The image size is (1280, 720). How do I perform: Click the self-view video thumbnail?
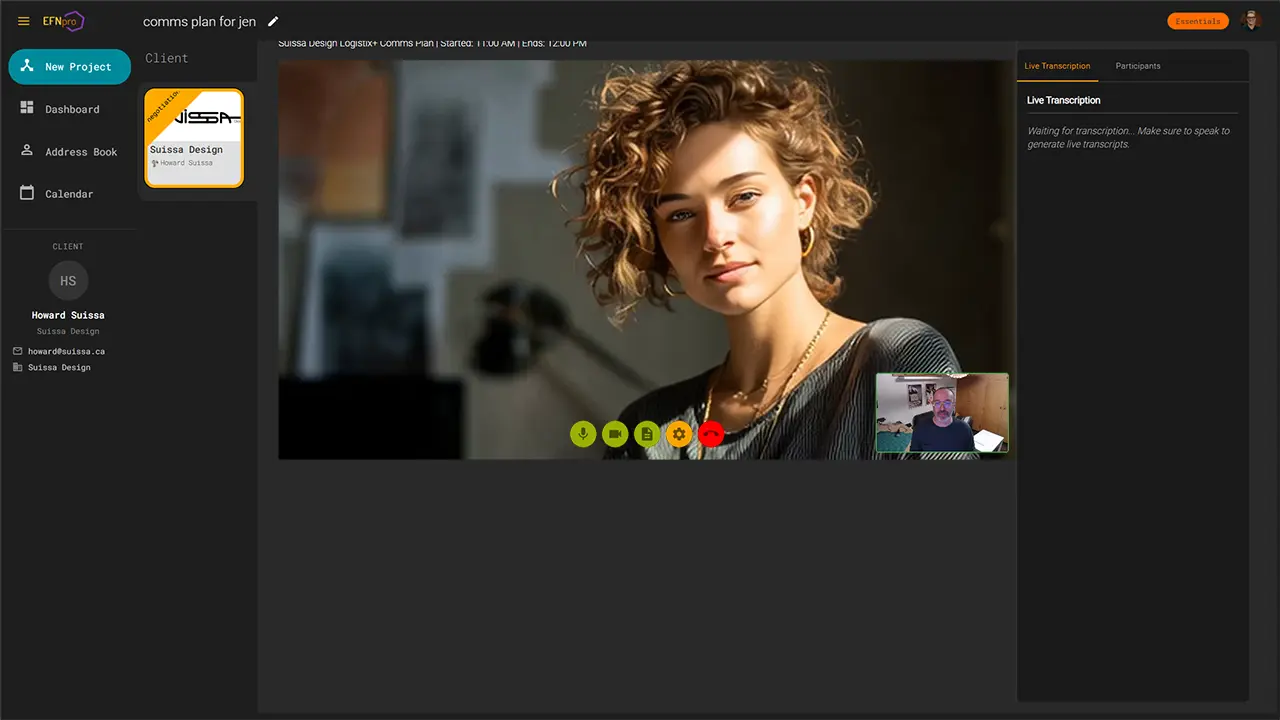click(x=942, y=413)
